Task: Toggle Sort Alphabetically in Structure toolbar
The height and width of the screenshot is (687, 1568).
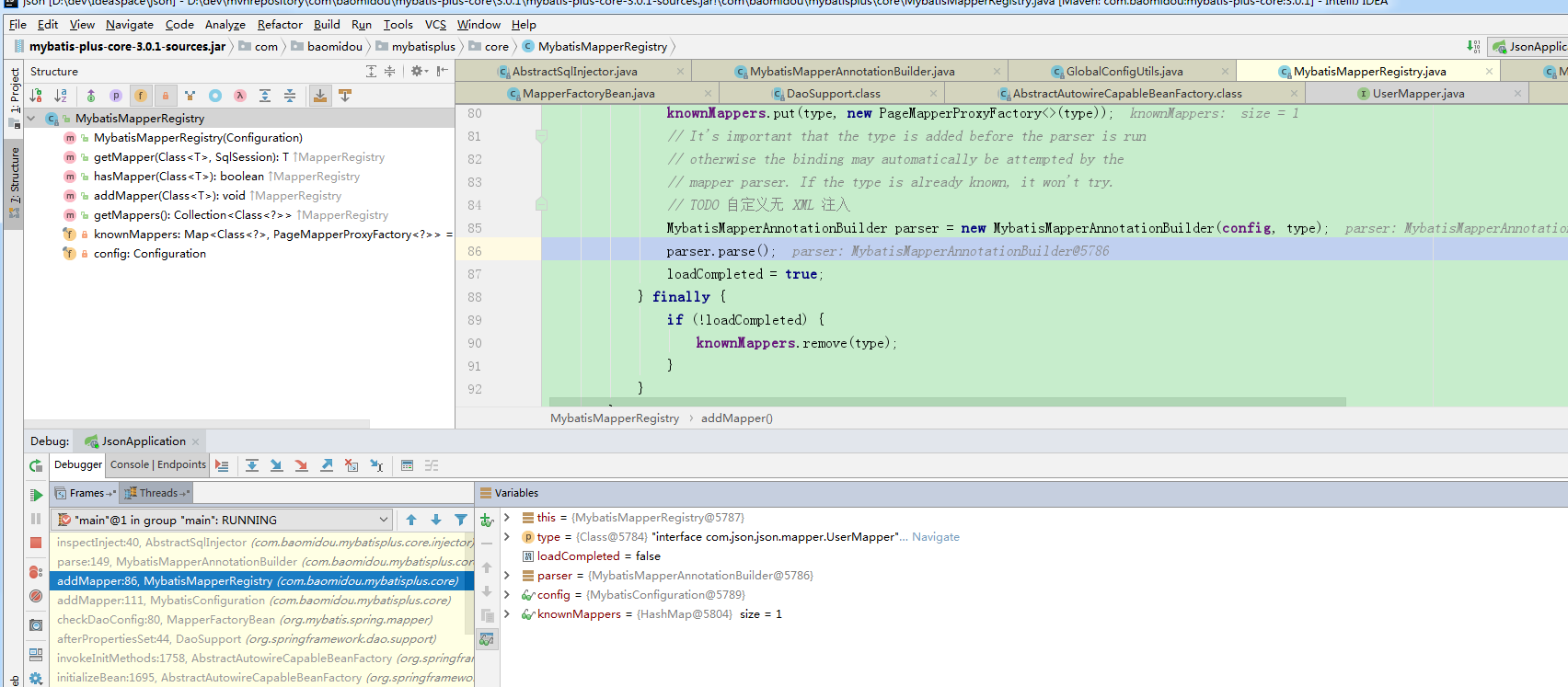Action: tap(61, 96)
